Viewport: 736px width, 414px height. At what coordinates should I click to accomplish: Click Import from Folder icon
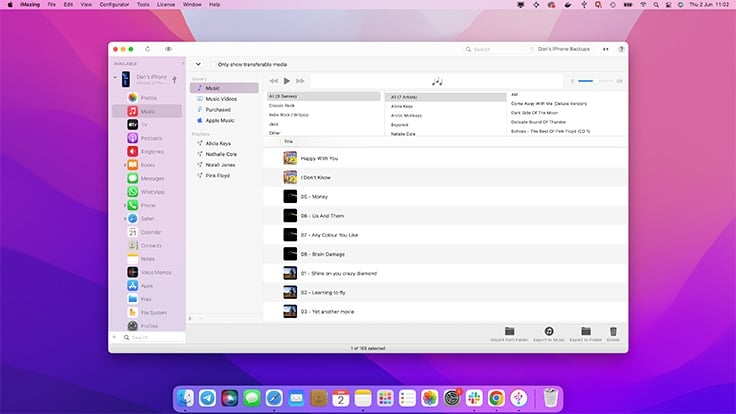pyautogui.click(x=509, y=331)
